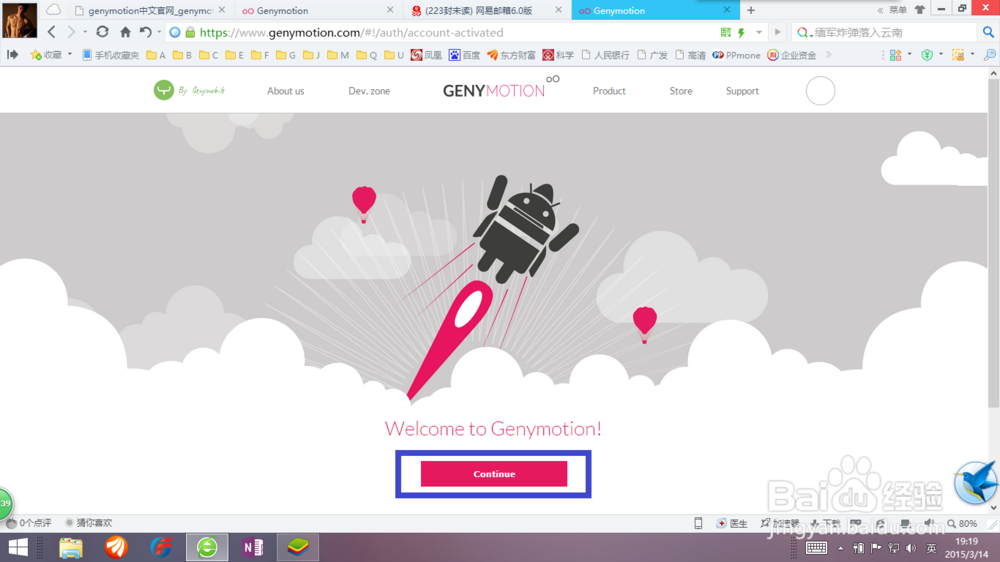Expand more bookmarks chevron
Viewport: 1000px width, 562px height.
pos(828,55)
